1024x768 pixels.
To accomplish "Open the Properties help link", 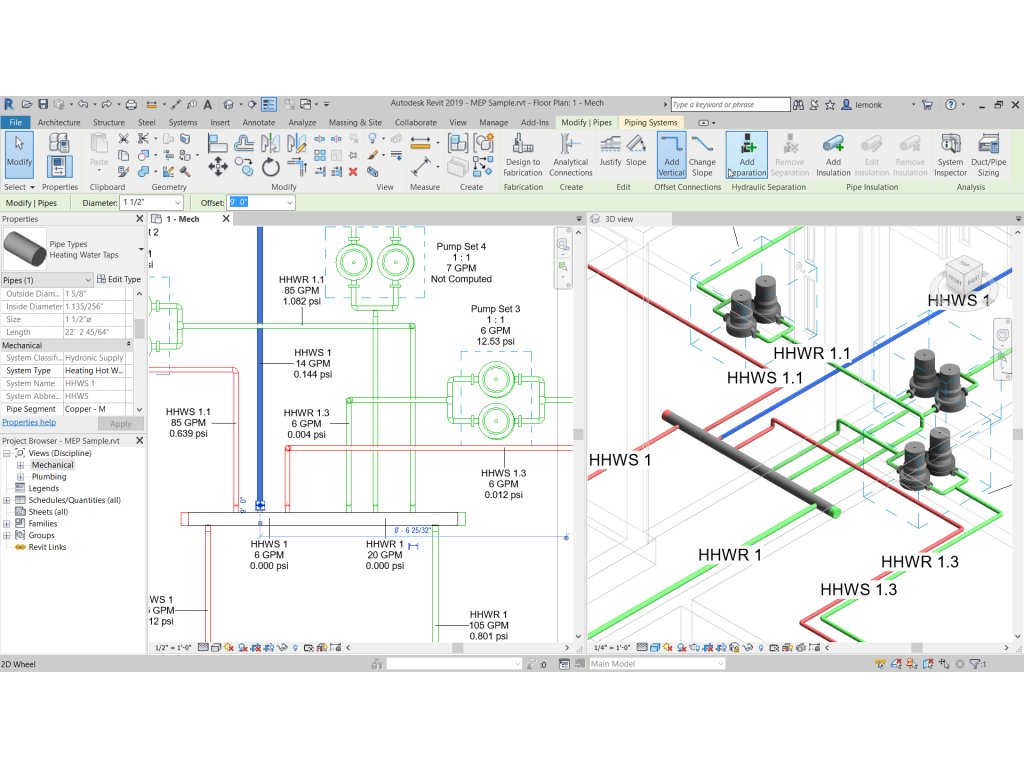I will coord(29,423).
